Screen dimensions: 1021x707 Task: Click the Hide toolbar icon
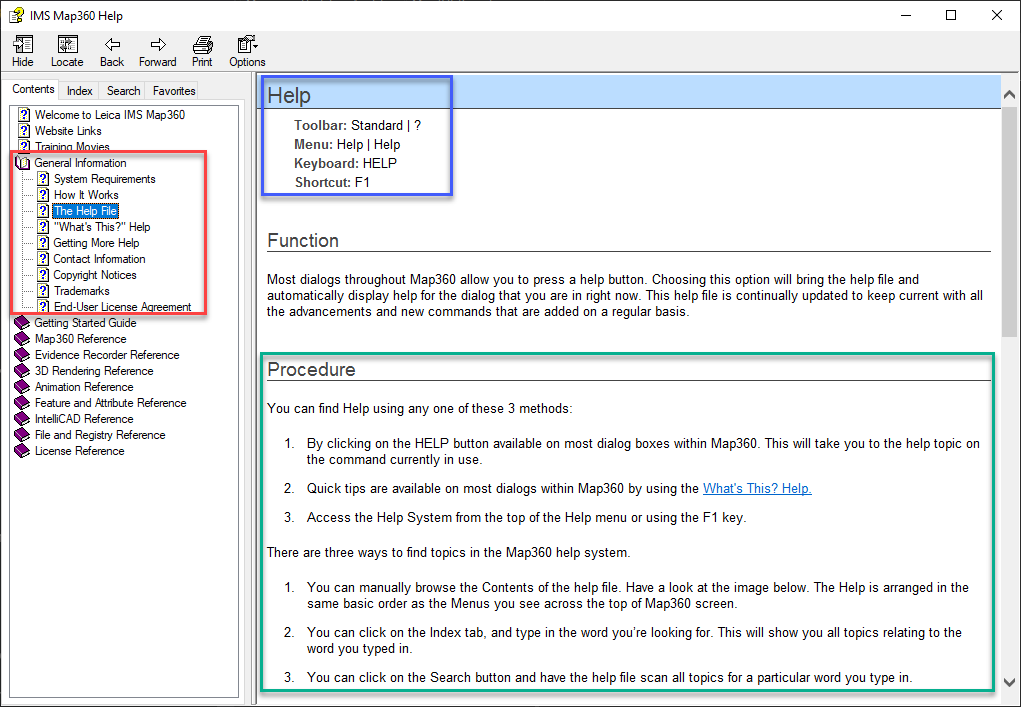click(x=23, y=45)
